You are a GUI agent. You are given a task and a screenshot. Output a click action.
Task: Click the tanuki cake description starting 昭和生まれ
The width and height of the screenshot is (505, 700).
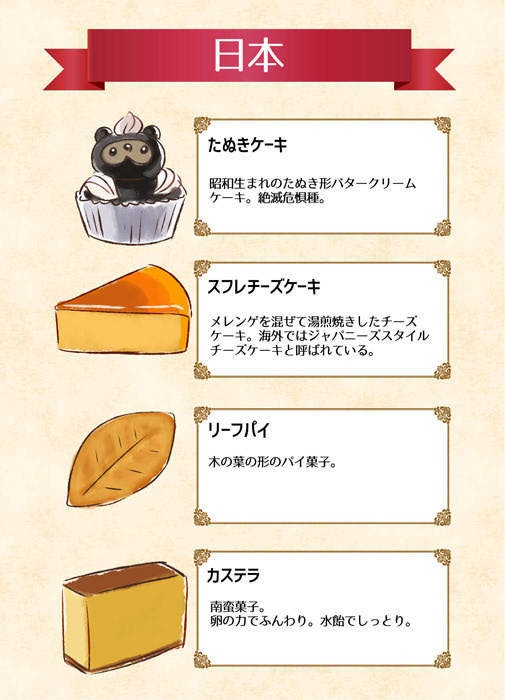313,191
